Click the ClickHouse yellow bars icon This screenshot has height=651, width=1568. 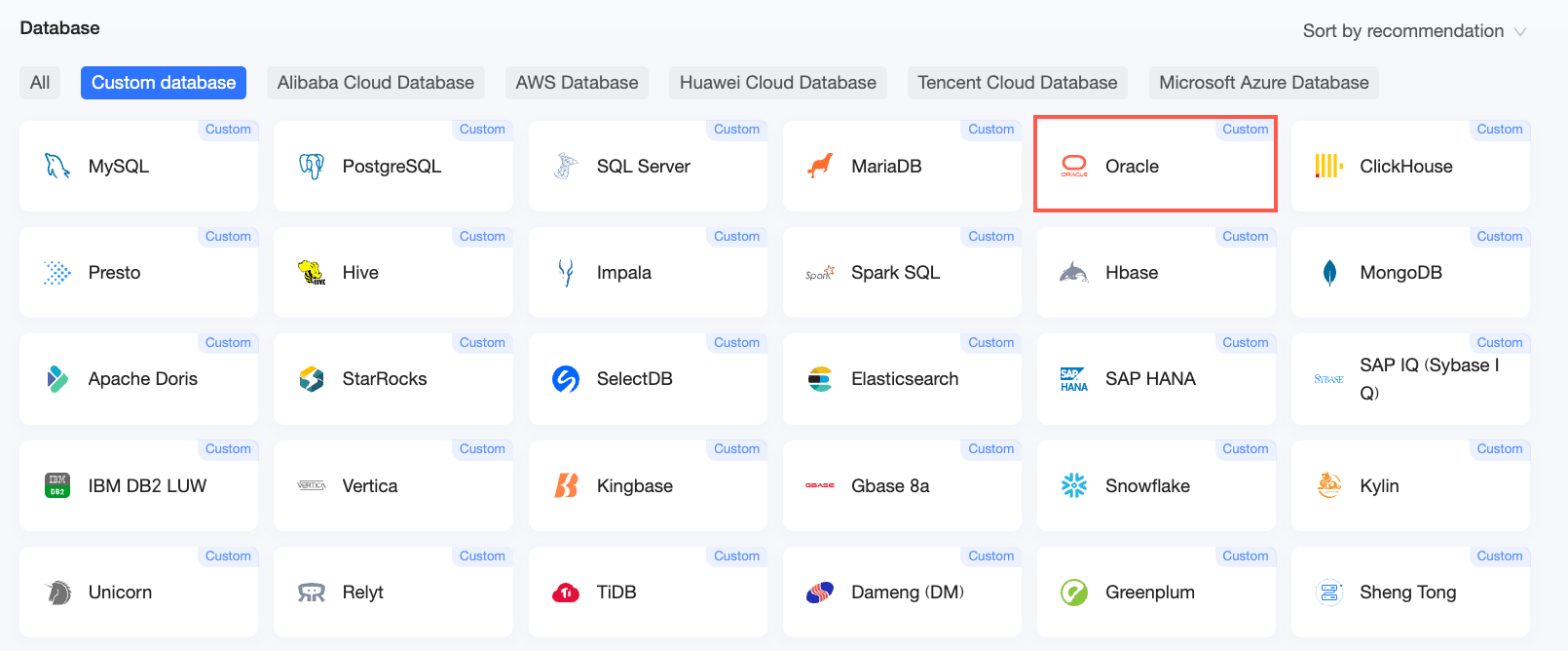coord(1328,167)
